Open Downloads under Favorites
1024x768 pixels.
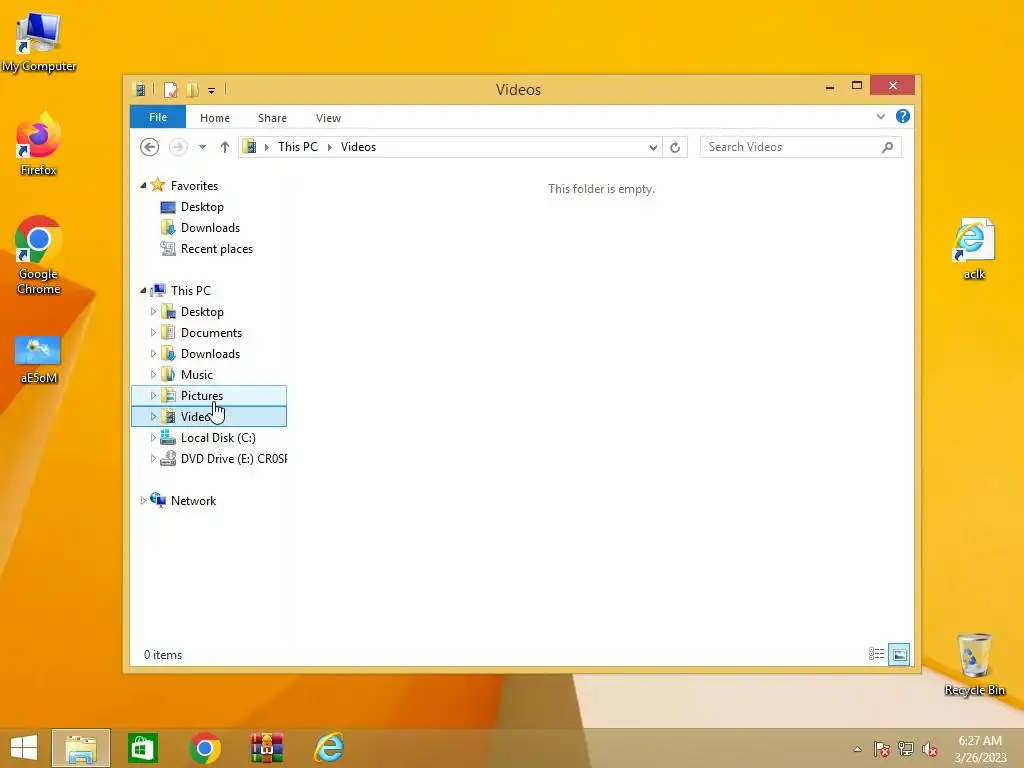pos(210,228)
